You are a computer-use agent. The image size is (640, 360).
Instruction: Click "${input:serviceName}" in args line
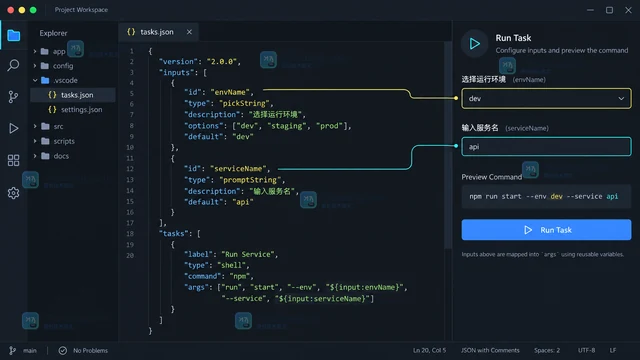(x=323, y=299)
